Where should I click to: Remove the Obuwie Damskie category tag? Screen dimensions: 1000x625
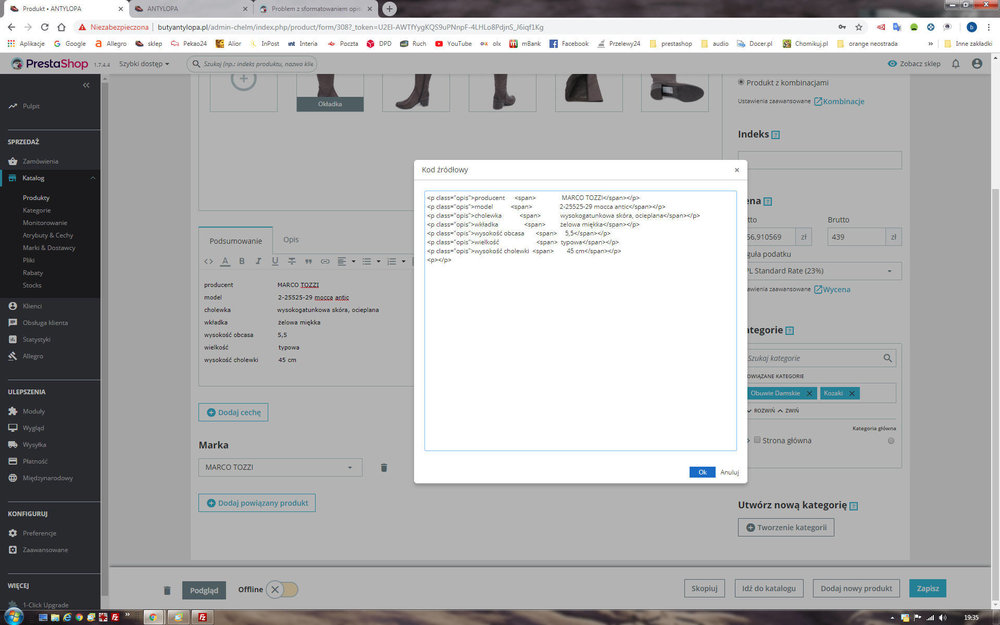point(809,393)
